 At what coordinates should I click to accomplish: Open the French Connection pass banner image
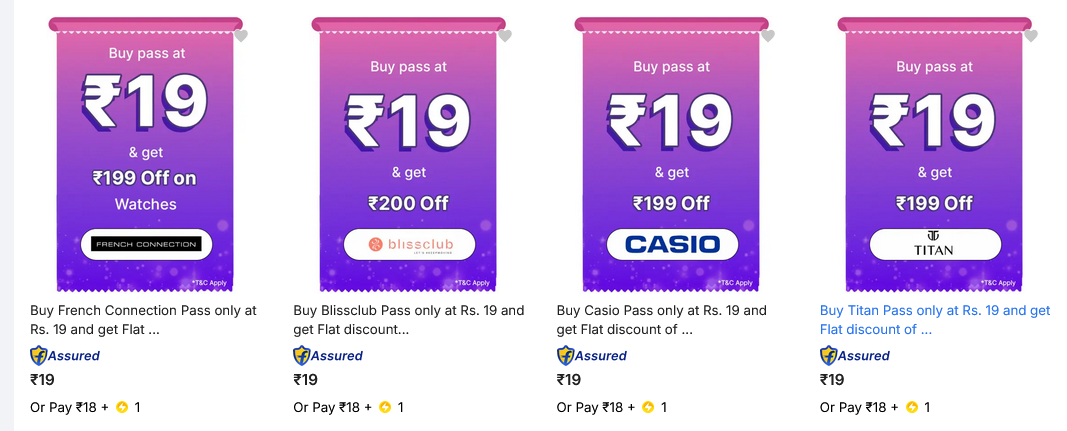146,155
